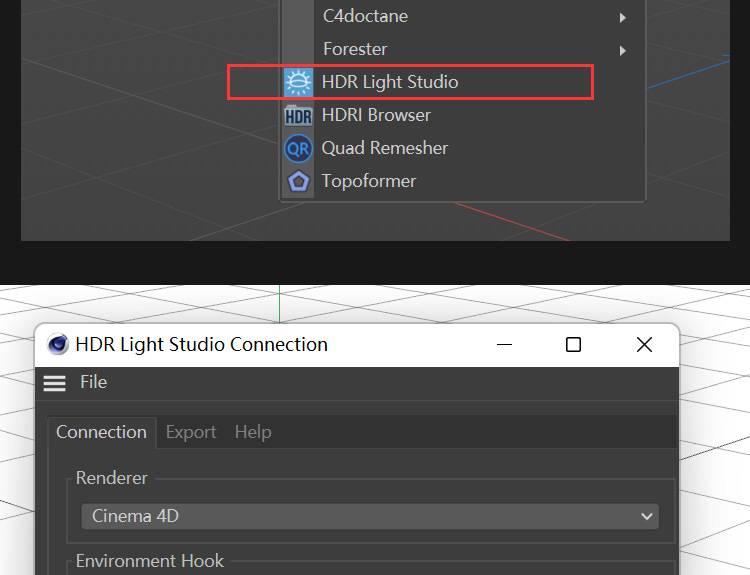
Task: Switch to the Connection tab
Action: 101,432
